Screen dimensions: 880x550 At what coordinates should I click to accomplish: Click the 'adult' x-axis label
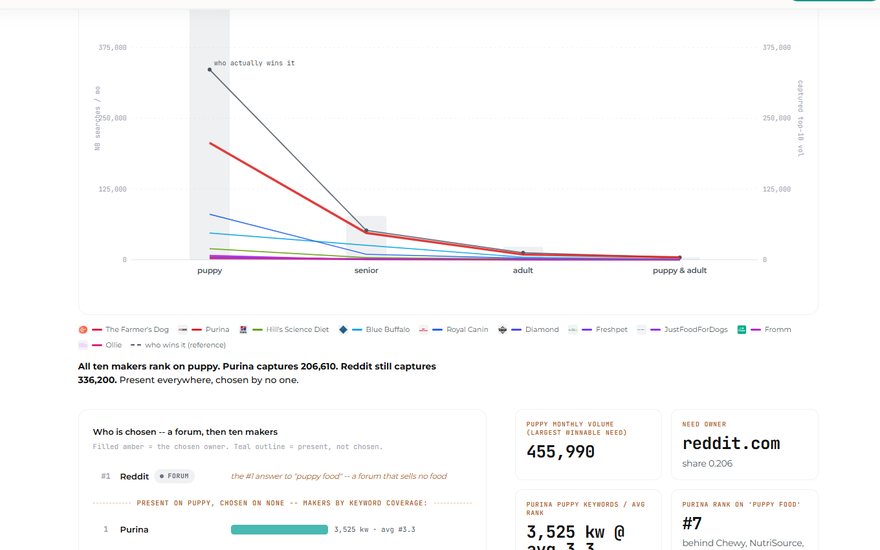(x=522, y=271)
